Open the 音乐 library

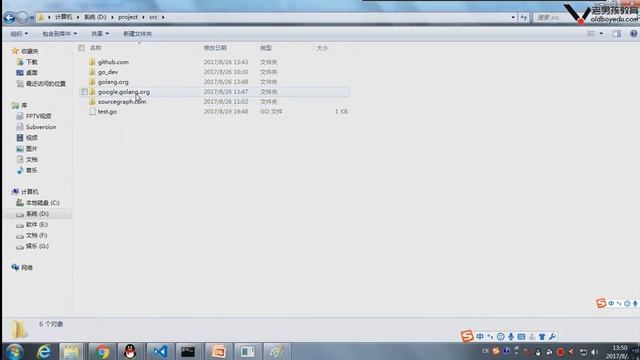pyautogui.click(x=31, y=170)
